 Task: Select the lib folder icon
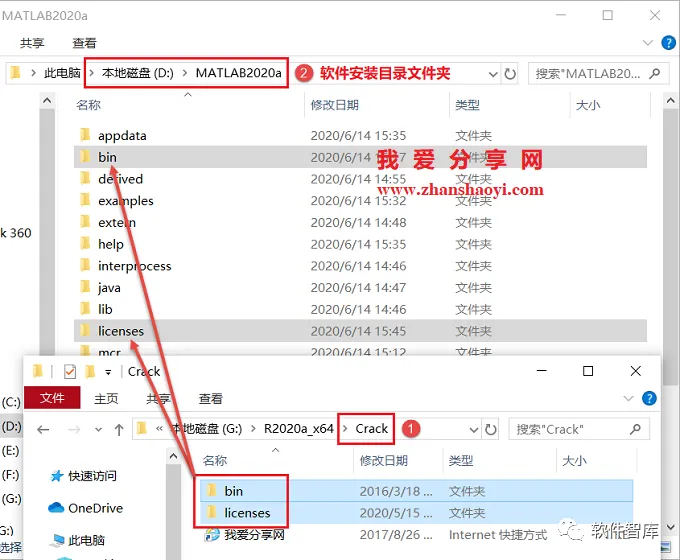coord(85,308)
